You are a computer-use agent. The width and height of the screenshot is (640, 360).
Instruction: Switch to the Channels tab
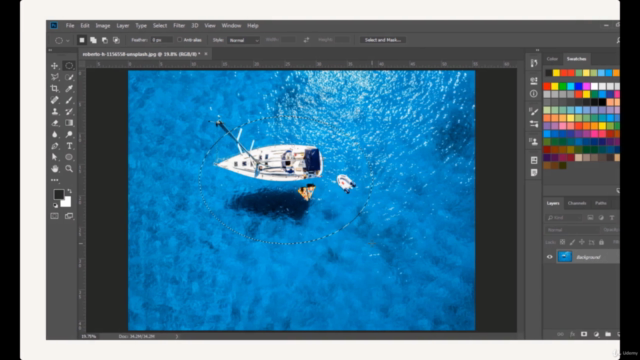coord(577,203)
